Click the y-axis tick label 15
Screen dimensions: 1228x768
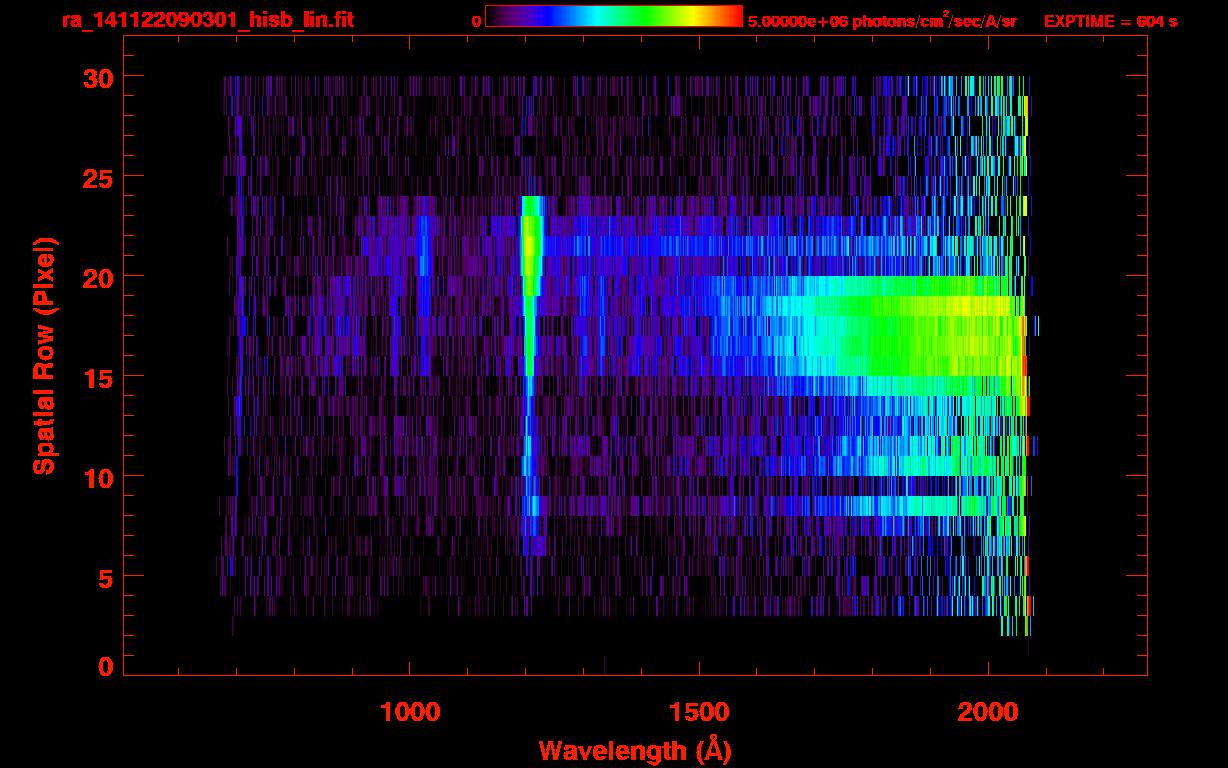pyautogui.click(x=97, y=377)
